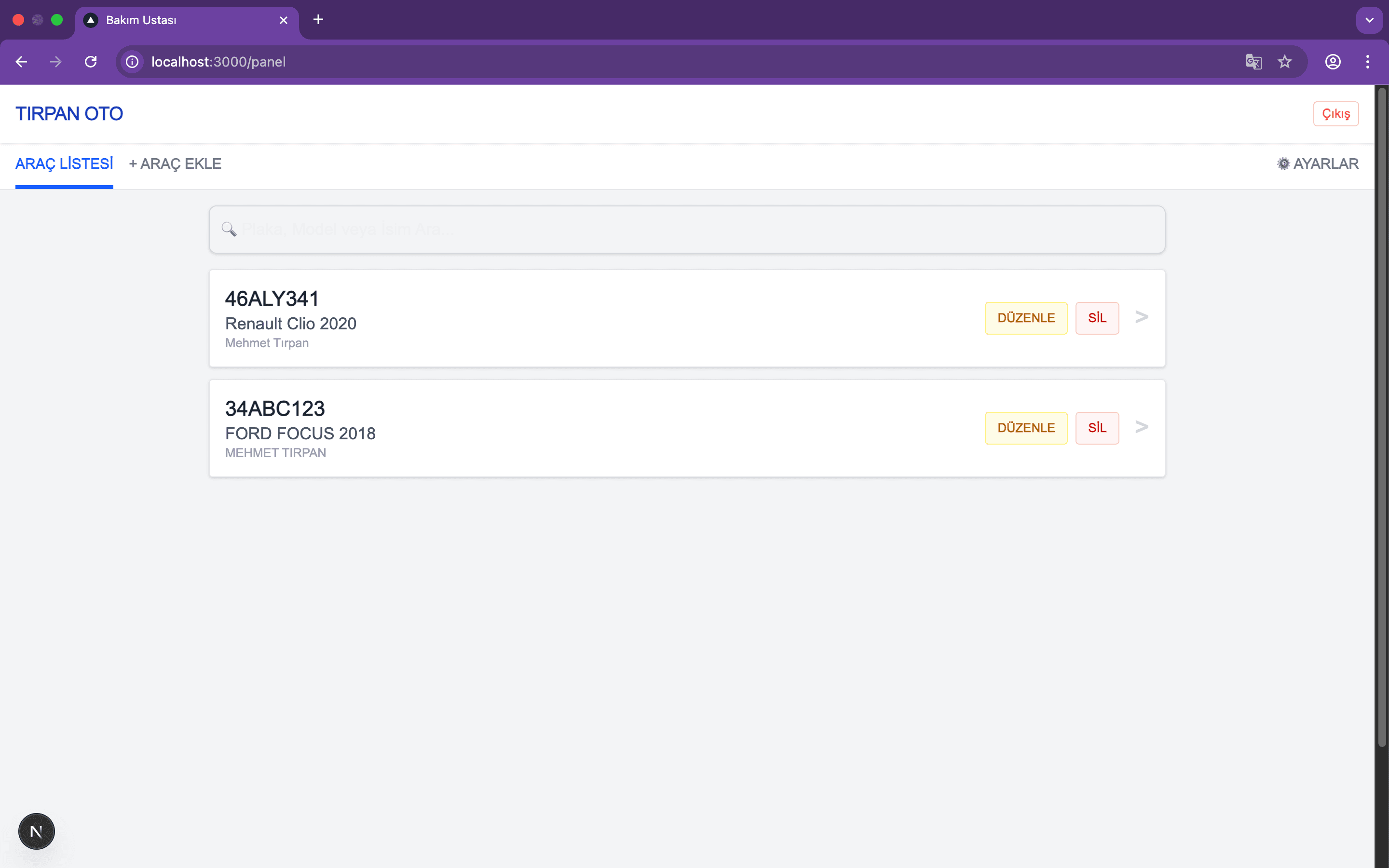1389x868 pixels.
Task: Click the Çıkış logout button
Action: pyautogui.click(x=1335, y=114)
